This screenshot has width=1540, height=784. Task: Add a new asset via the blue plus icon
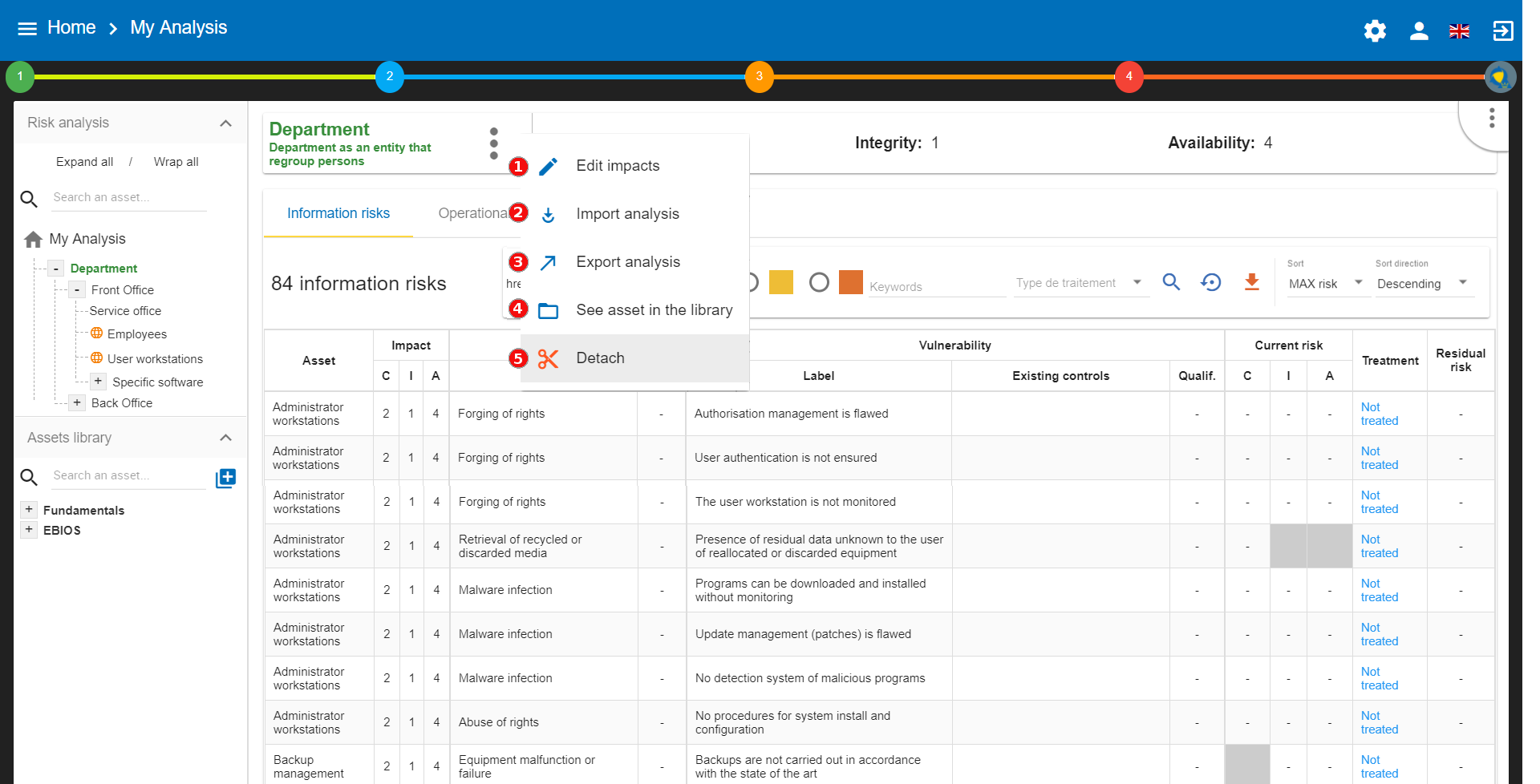225,477
